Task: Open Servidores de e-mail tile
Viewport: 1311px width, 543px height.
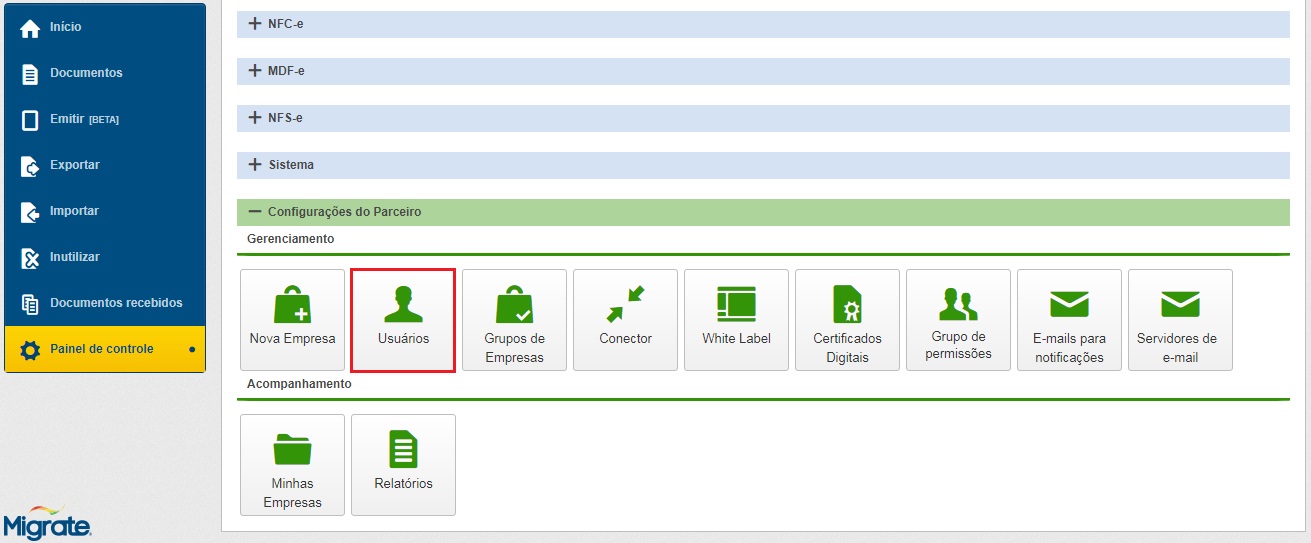Action: (1180, 320)
